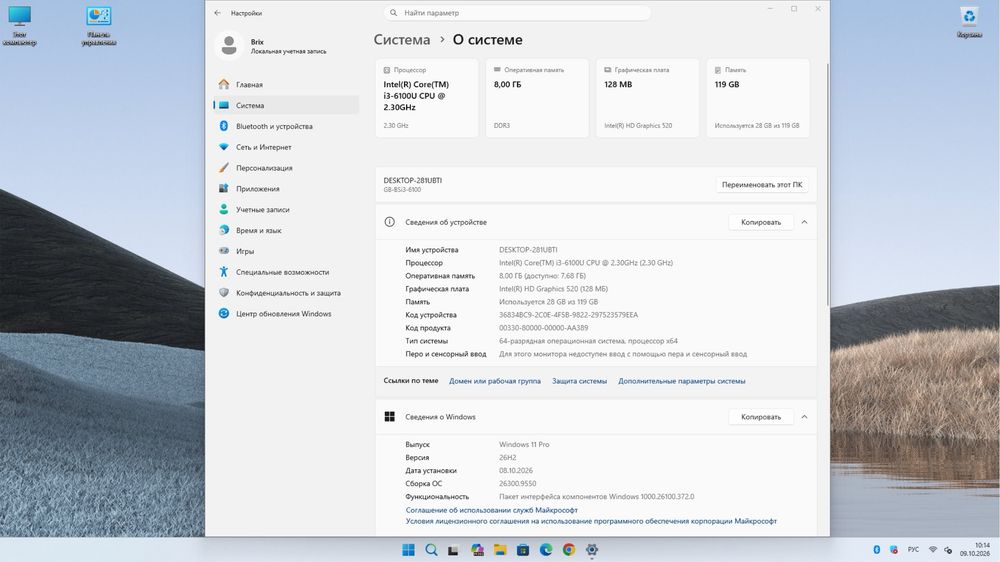Click the back arrow in Settings title bar

coord(218,13)
